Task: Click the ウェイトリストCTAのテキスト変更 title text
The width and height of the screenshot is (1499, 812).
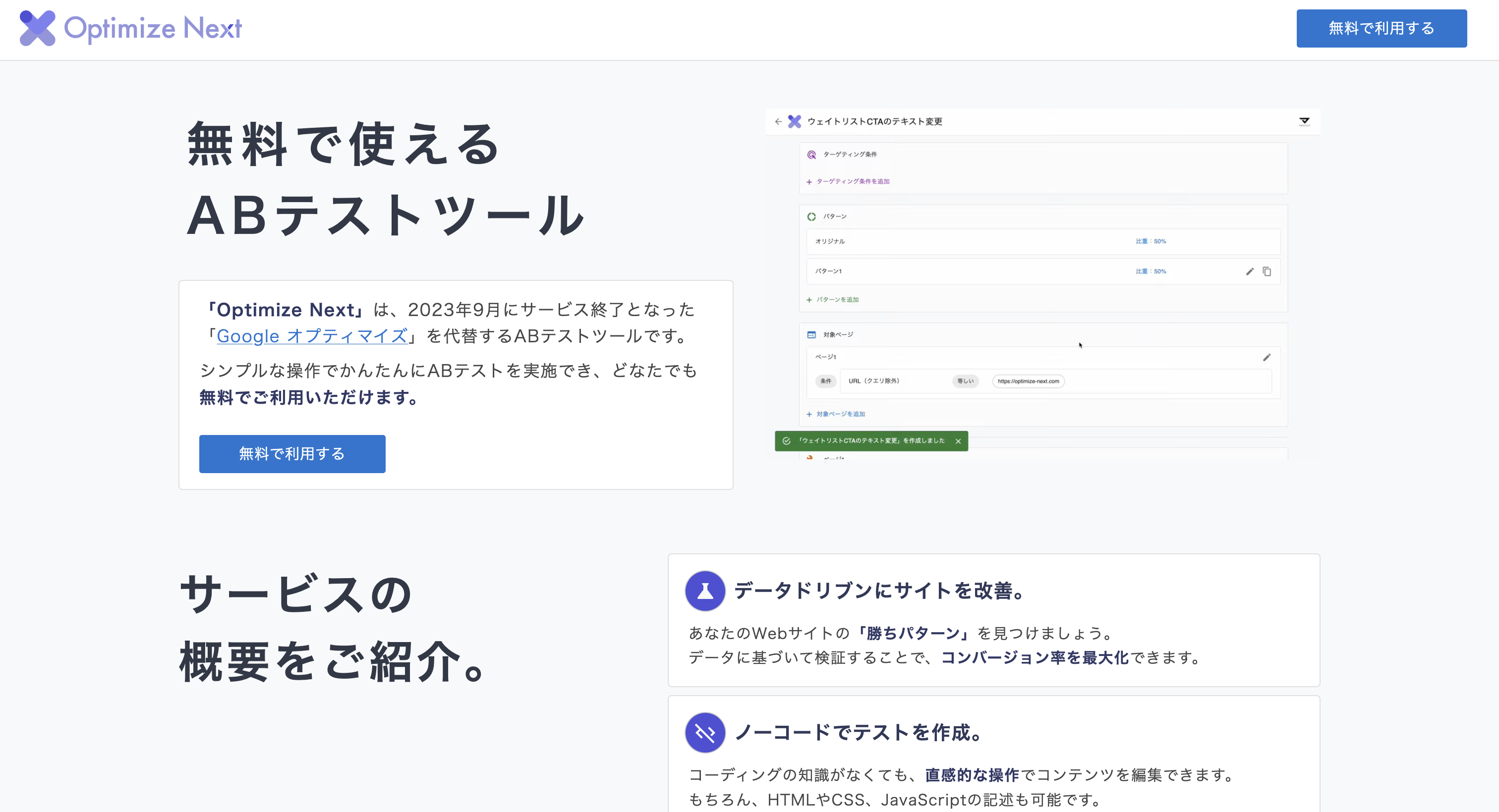Action: point(874,121)
